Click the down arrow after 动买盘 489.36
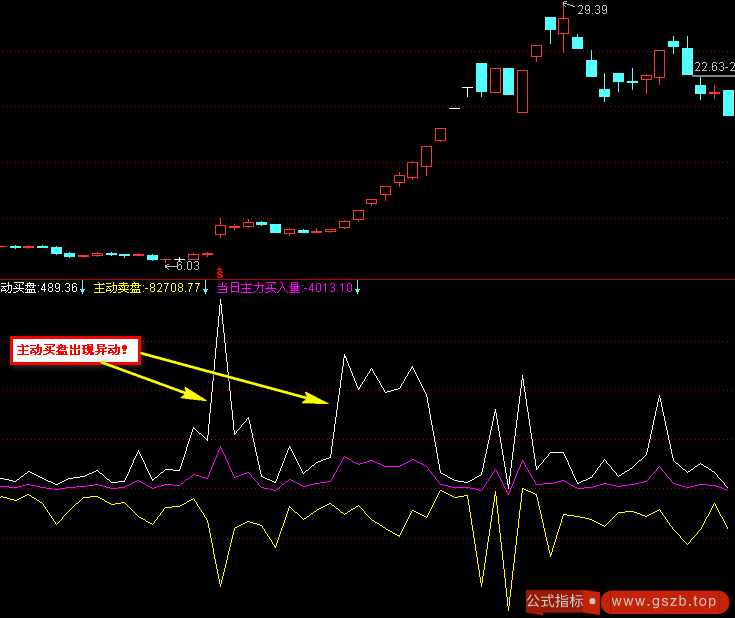 click(x=83, y=288)
